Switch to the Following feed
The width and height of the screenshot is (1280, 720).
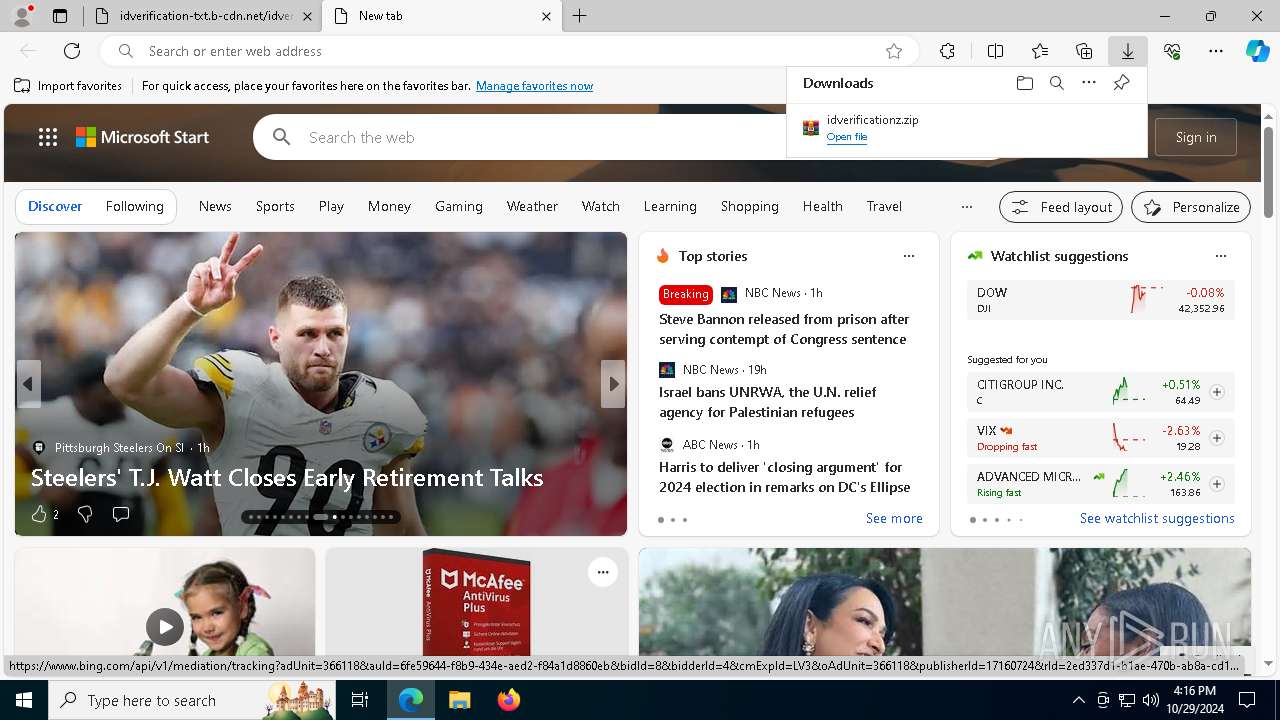point(134,206)
